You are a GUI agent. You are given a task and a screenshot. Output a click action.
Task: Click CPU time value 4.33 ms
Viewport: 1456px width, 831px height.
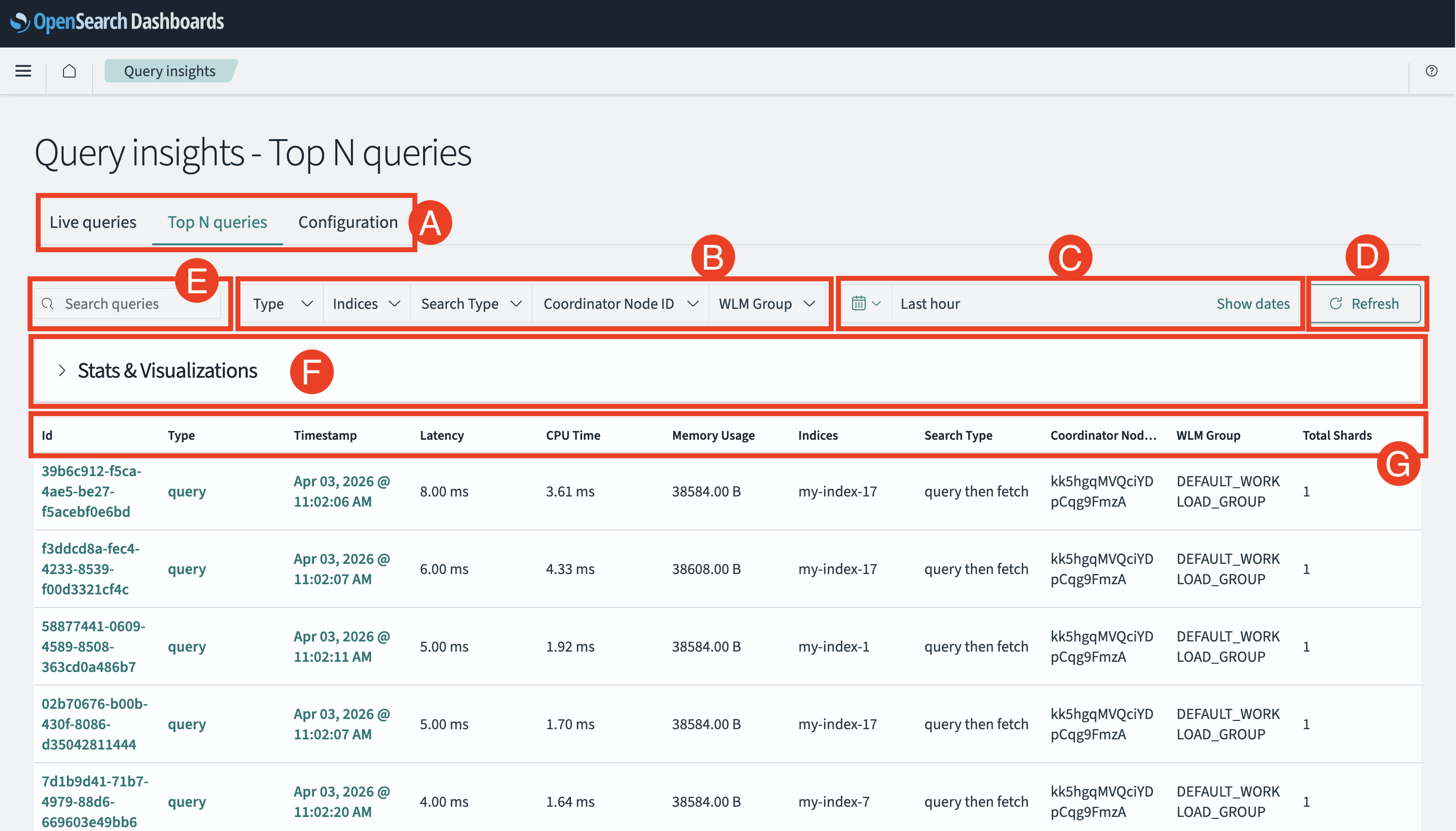click(x=570, y=569)
